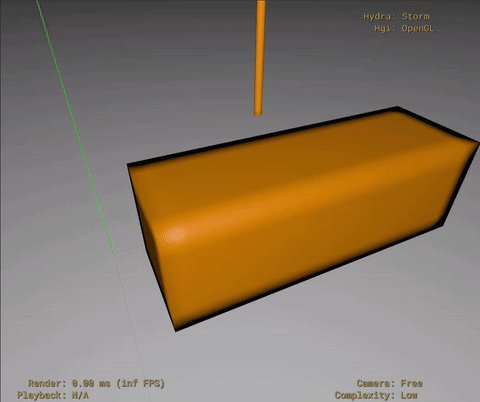Click the 'Hgi: OpenGL' overlay text
480x402 pixels.
404,28
